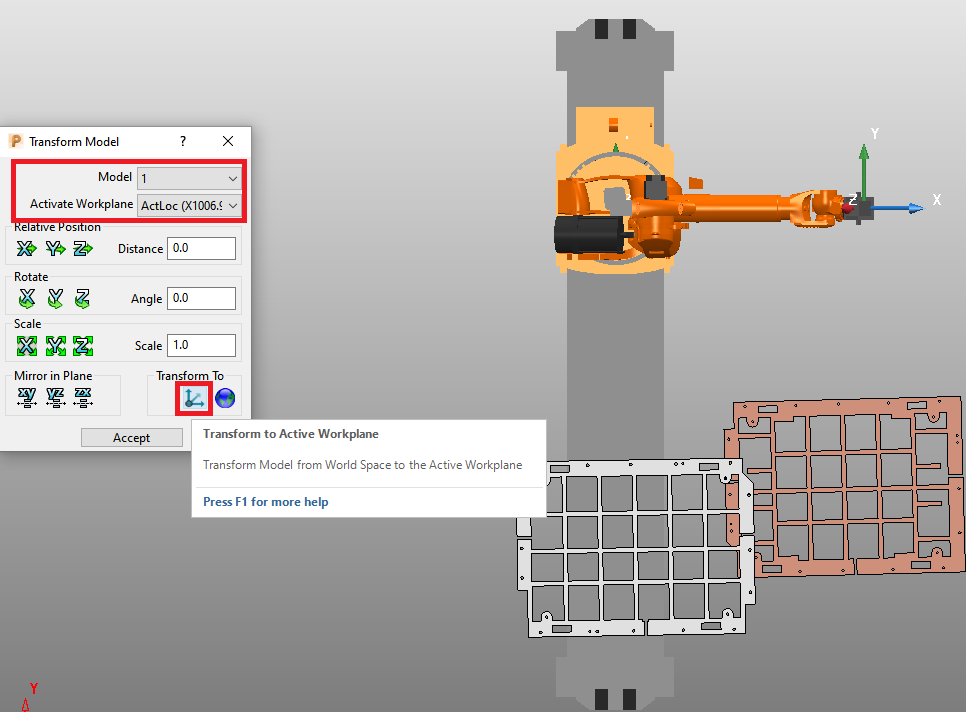Rotate the model about the Z axis
The width and height of the screenshot is (966, 712).
pos(84,297)
